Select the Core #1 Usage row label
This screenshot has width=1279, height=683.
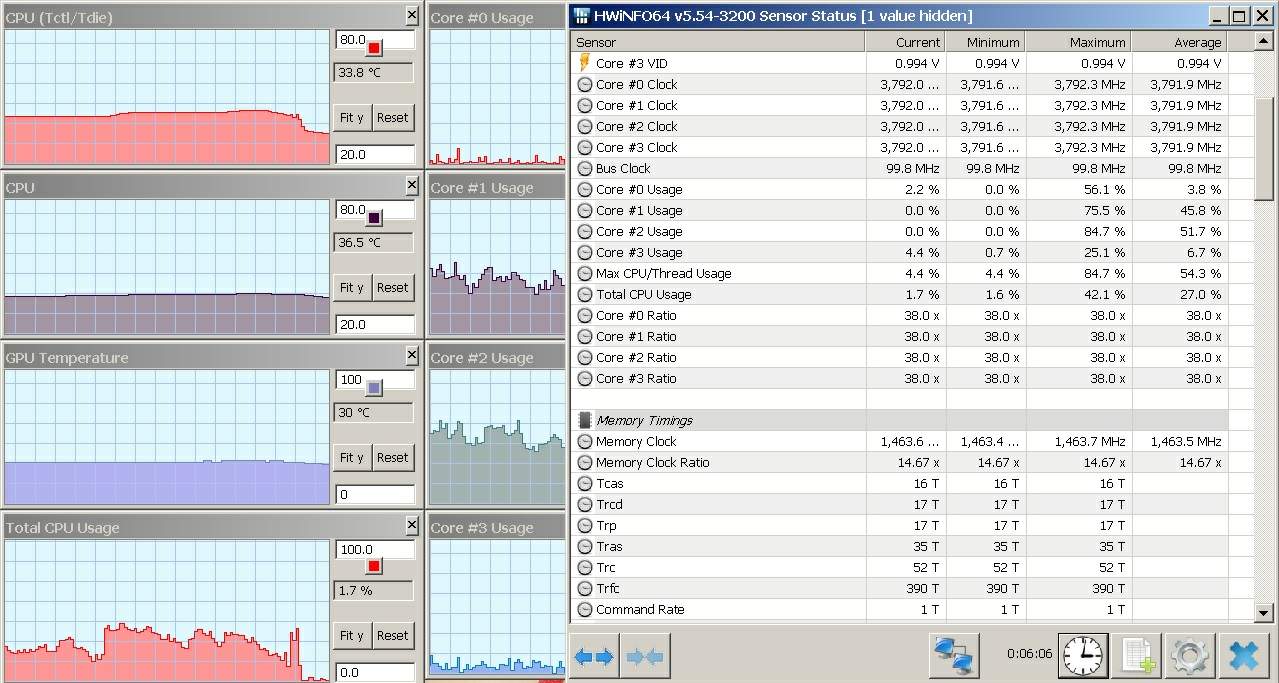pyautogui.click(x=639, y=210)
